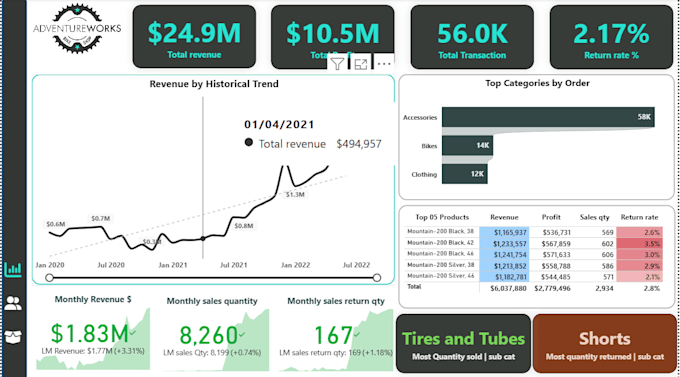Sort by the Return rate column header
The width and height of the screenshot is (680, 377).
pyautogui.click(x=639, y=217)
